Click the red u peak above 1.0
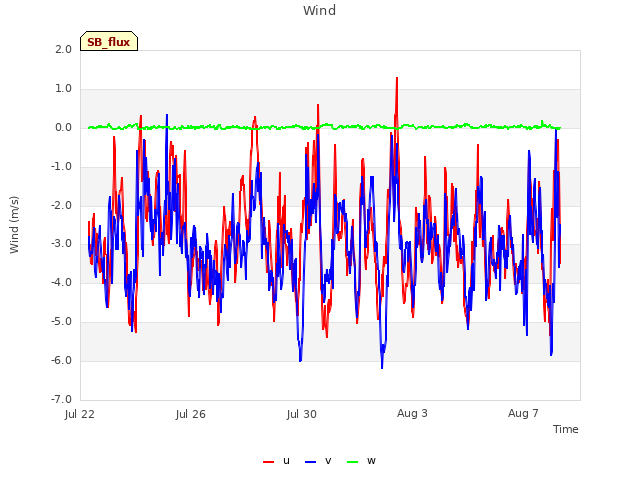The width and height of the screenshot is (640, 480). (x=397, y=79)
